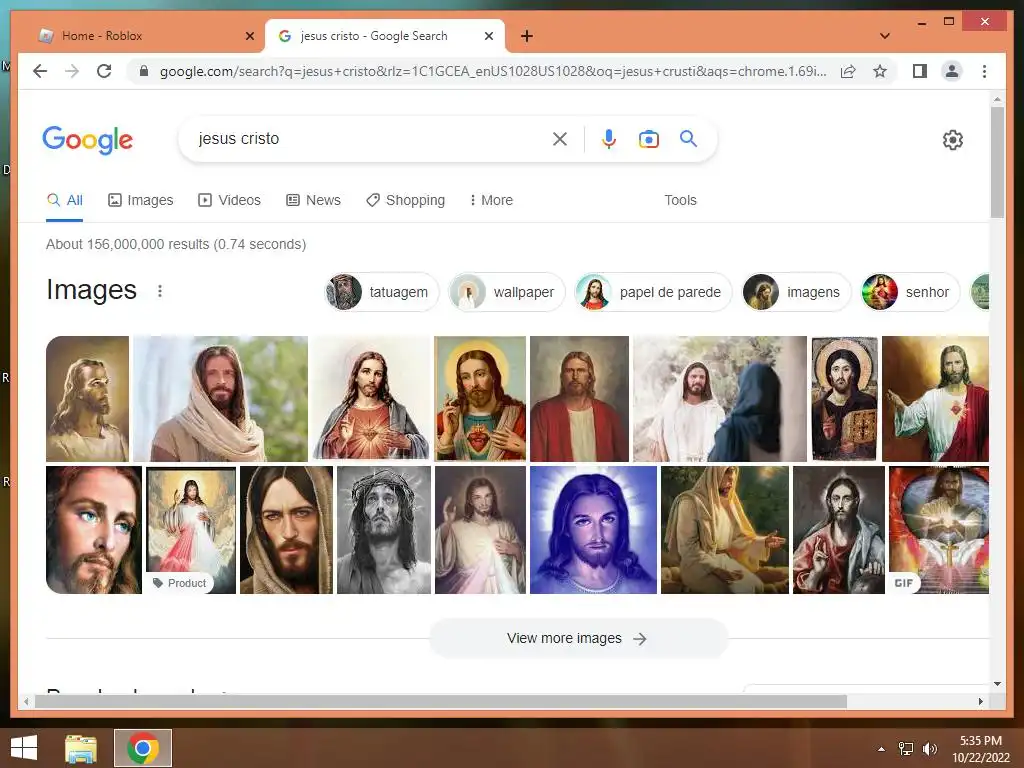This screenshot has width=1024, height=768.
Task: Open Google quick settings gear
Action: pyautogui.click(x=952, y=140)
